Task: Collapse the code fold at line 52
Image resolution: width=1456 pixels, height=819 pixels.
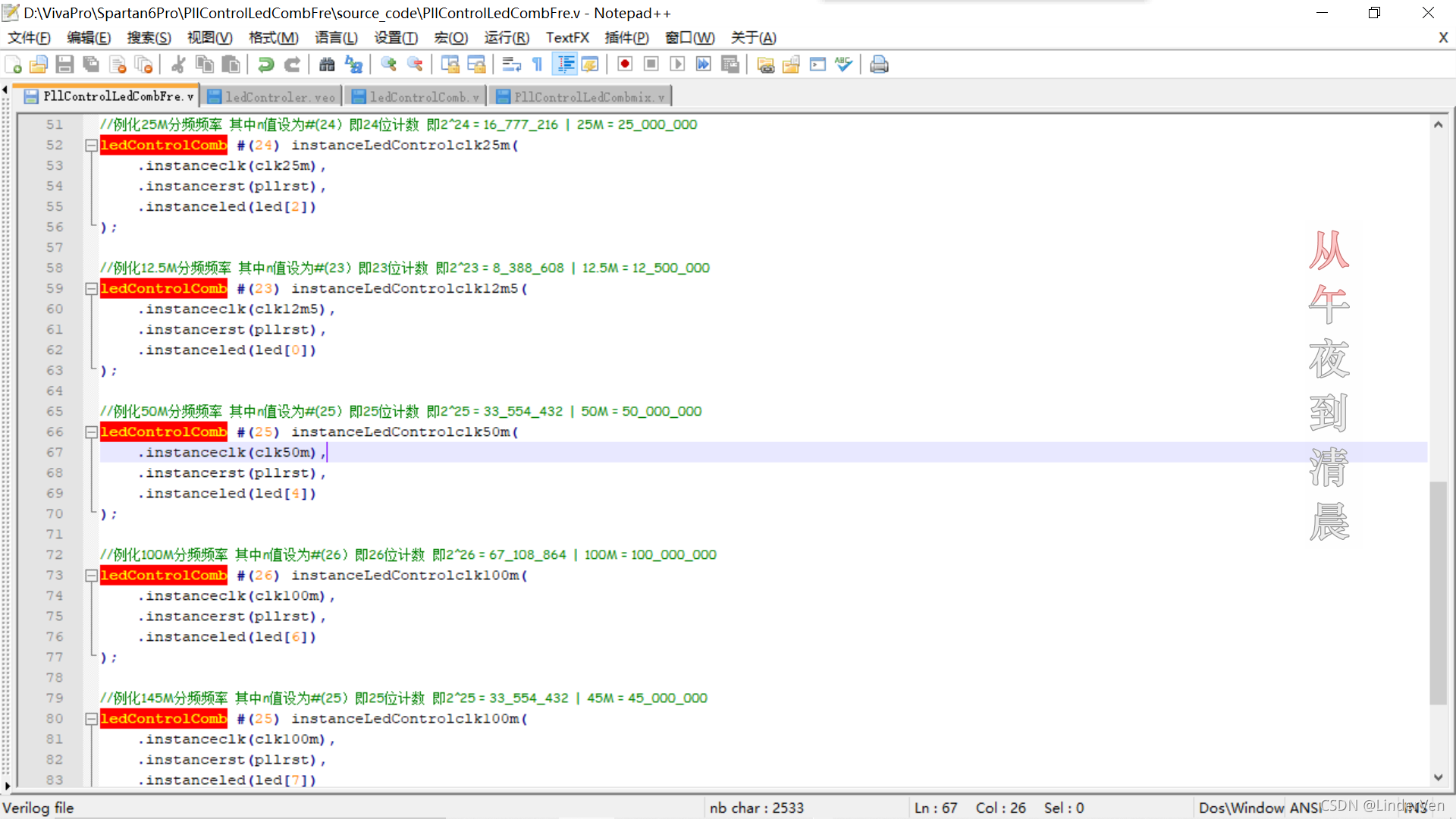Action: [91, 145]
